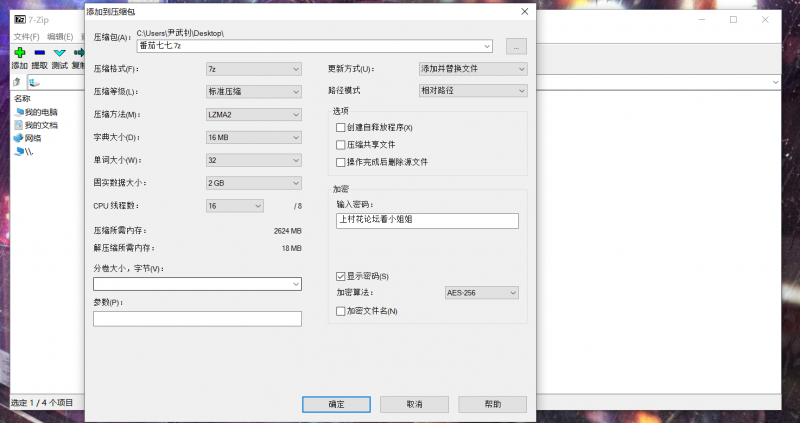Click the browse "..." button for archive path
The width and height of the screenshot is (800, 423).
(516, 46)
